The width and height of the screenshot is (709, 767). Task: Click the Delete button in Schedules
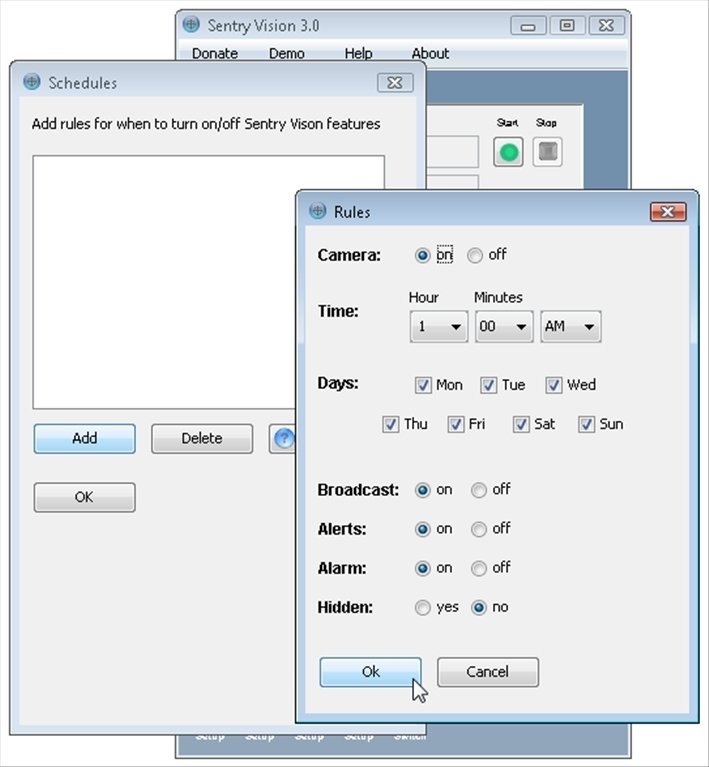pos(202,438)
